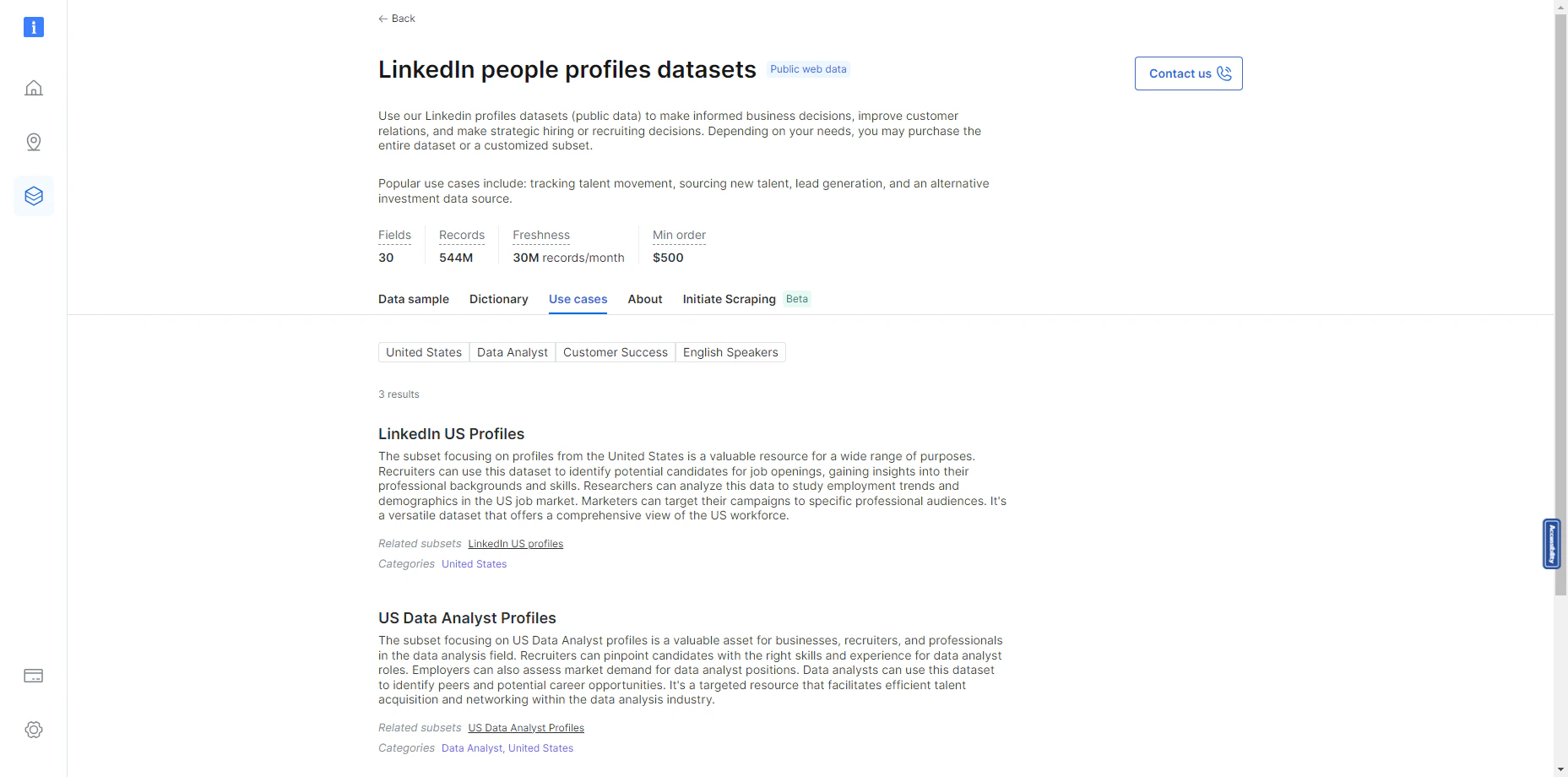The width and height of the screenshot is (1568, 777).
Task: Click the '3 results' count text
Action: (399, 394)
